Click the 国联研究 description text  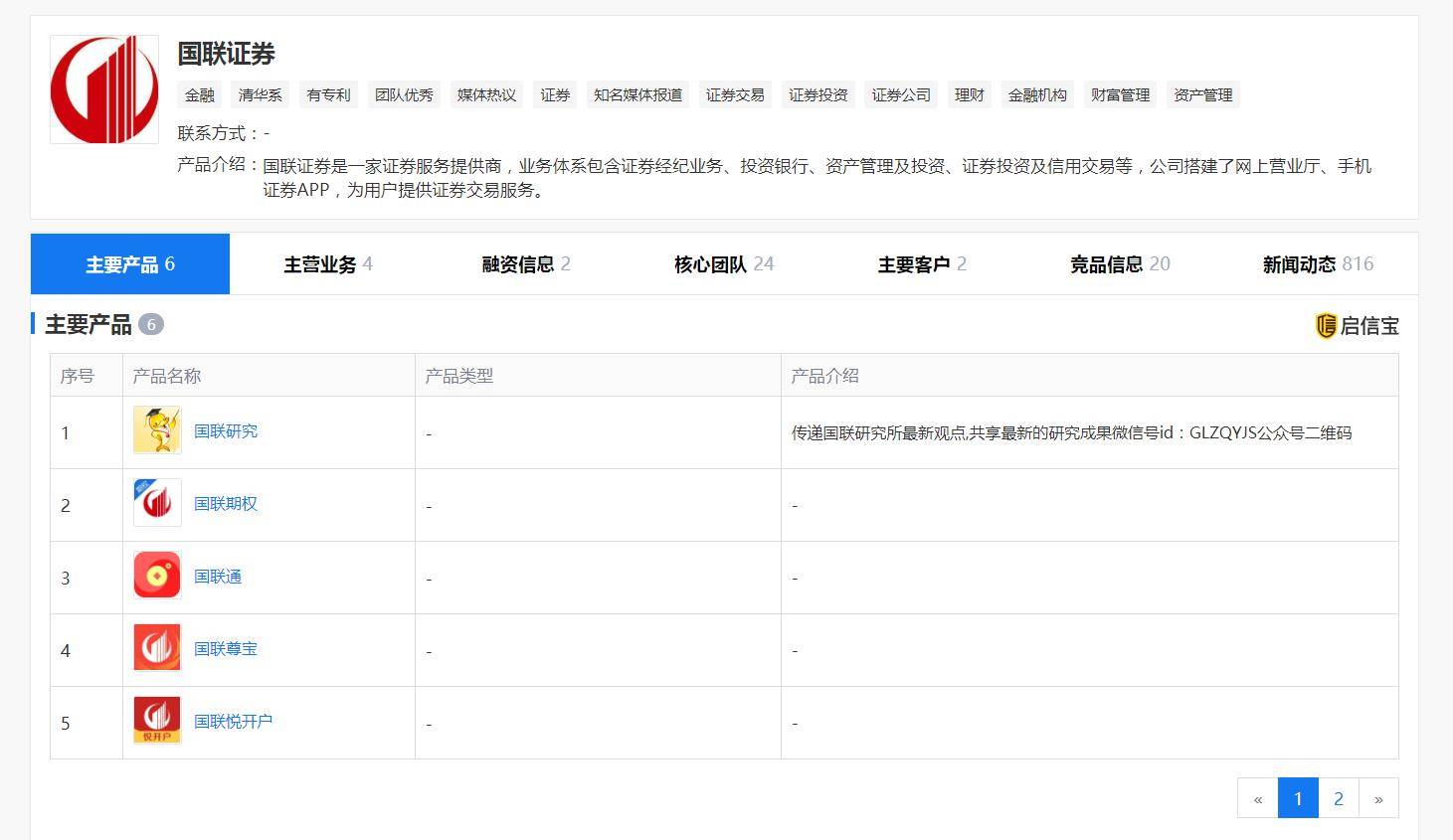click(1071, 432)
